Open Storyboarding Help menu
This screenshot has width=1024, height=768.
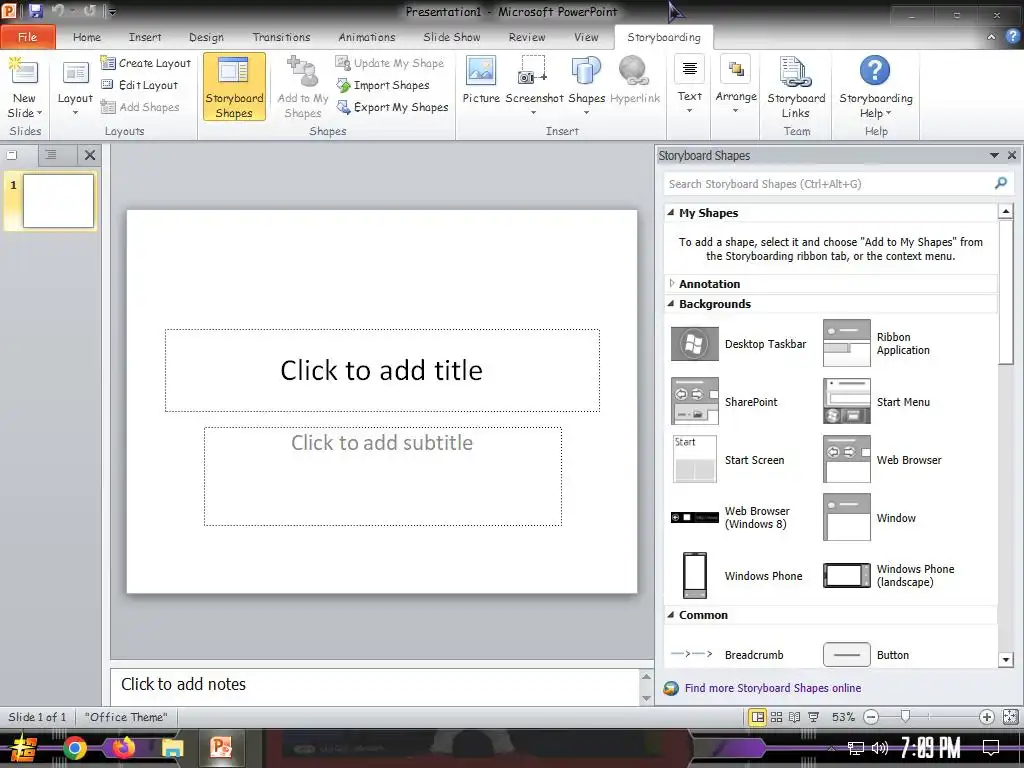[875, 87]
